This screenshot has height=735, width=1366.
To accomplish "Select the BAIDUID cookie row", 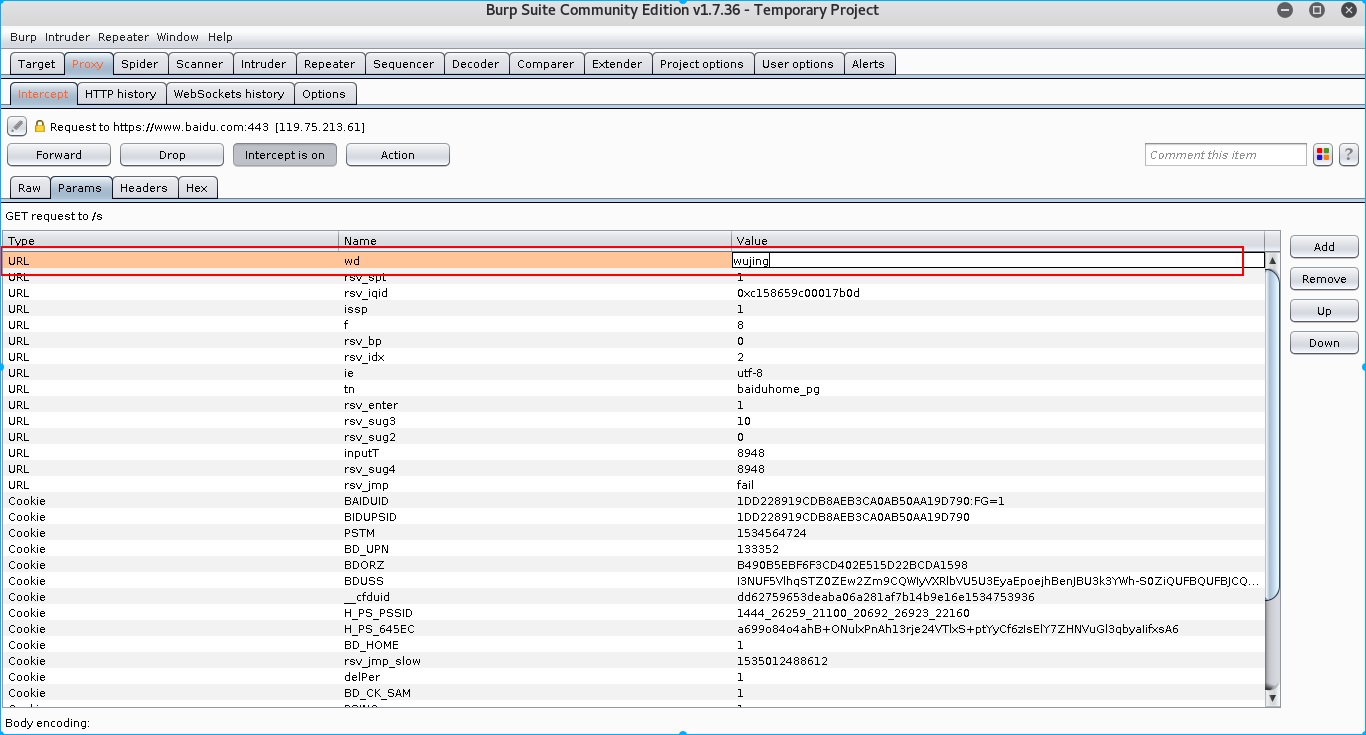I will pos(634,501).
